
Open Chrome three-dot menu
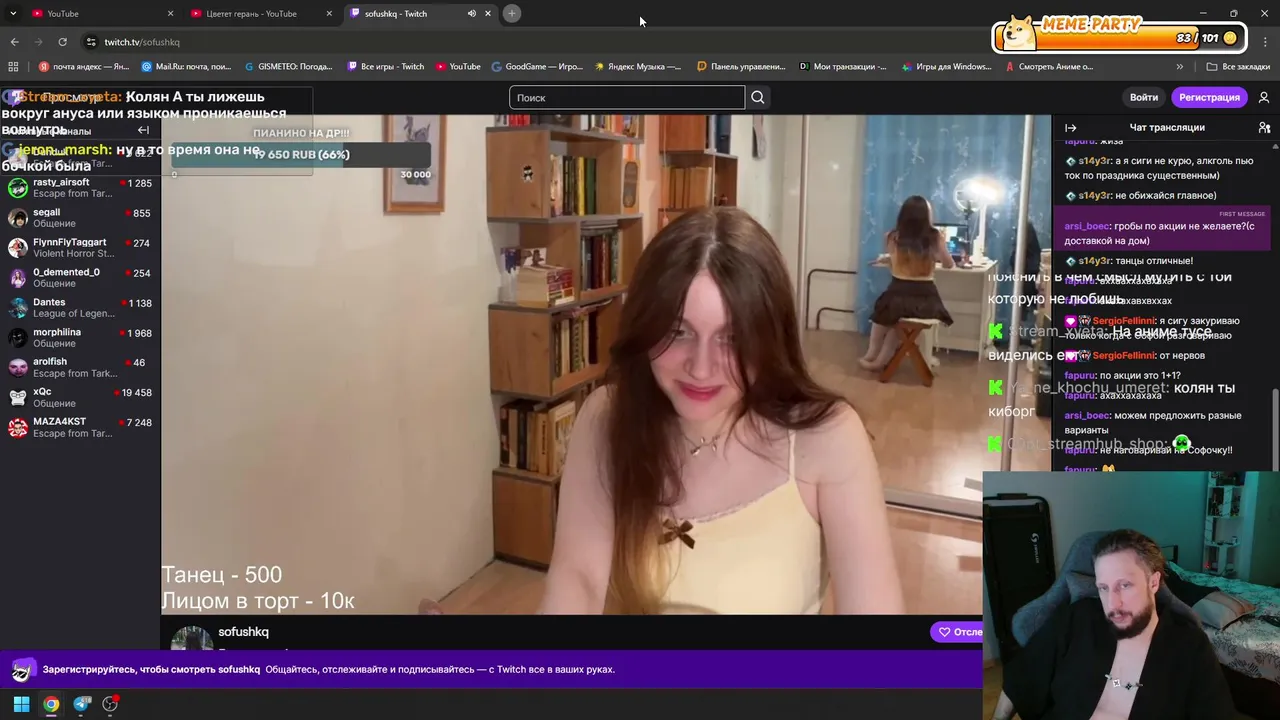1265,42
